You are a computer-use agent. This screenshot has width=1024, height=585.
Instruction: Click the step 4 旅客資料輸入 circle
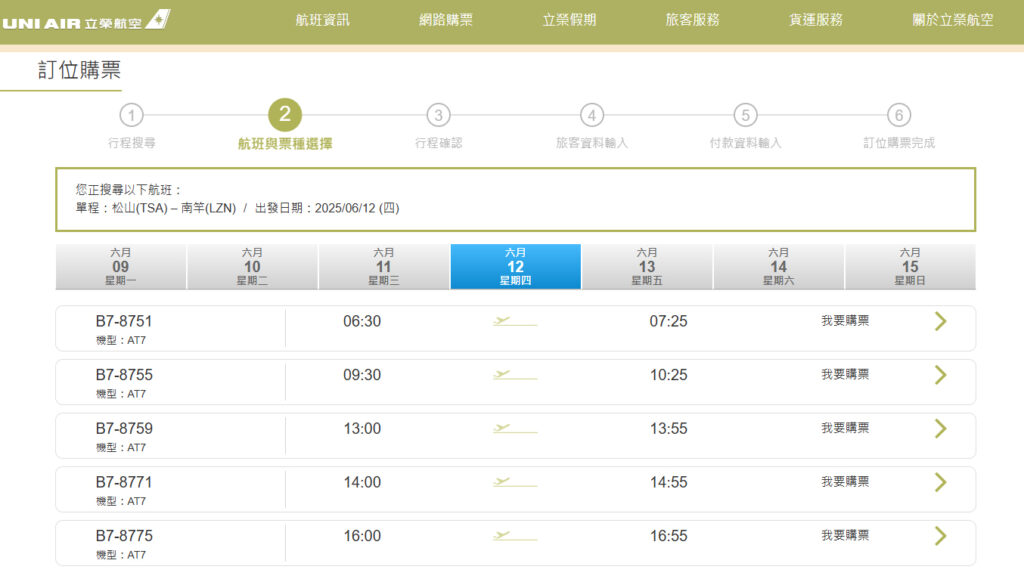click(590, 116)
